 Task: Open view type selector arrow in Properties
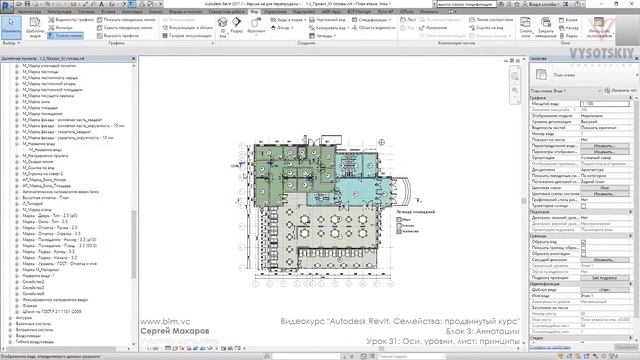click(637, 75)
